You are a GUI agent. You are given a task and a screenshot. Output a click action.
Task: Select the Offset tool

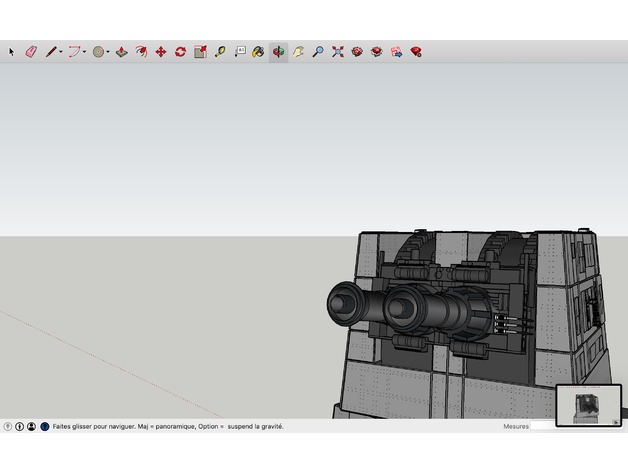click(x=141, y=52)
